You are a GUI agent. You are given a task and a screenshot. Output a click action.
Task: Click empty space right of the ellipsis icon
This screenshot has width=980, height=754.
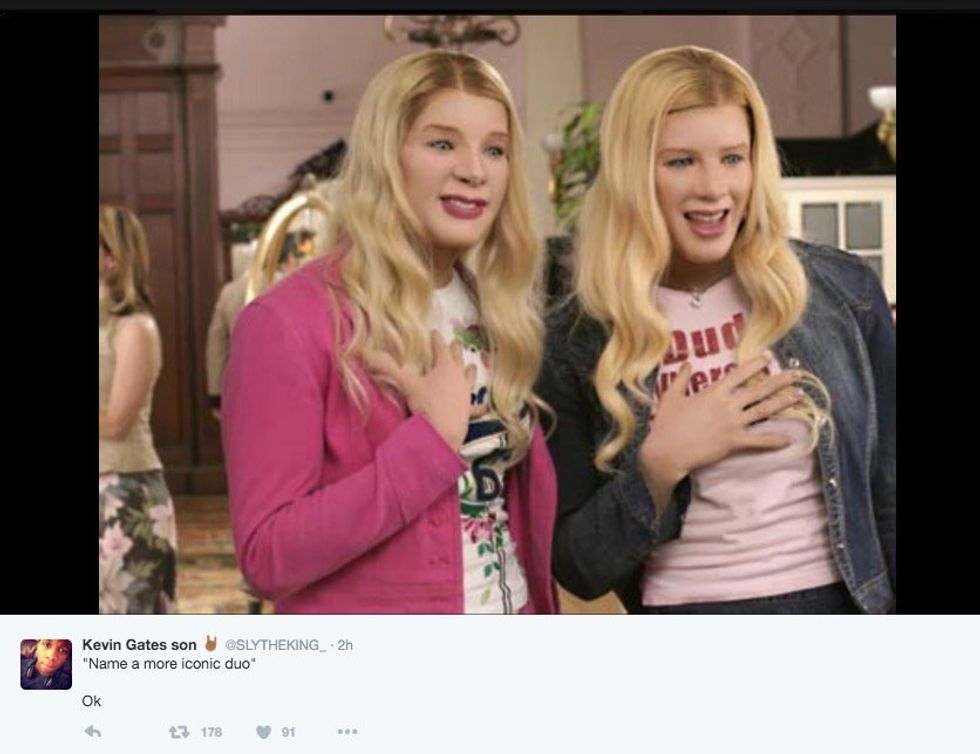pos(625,731)
